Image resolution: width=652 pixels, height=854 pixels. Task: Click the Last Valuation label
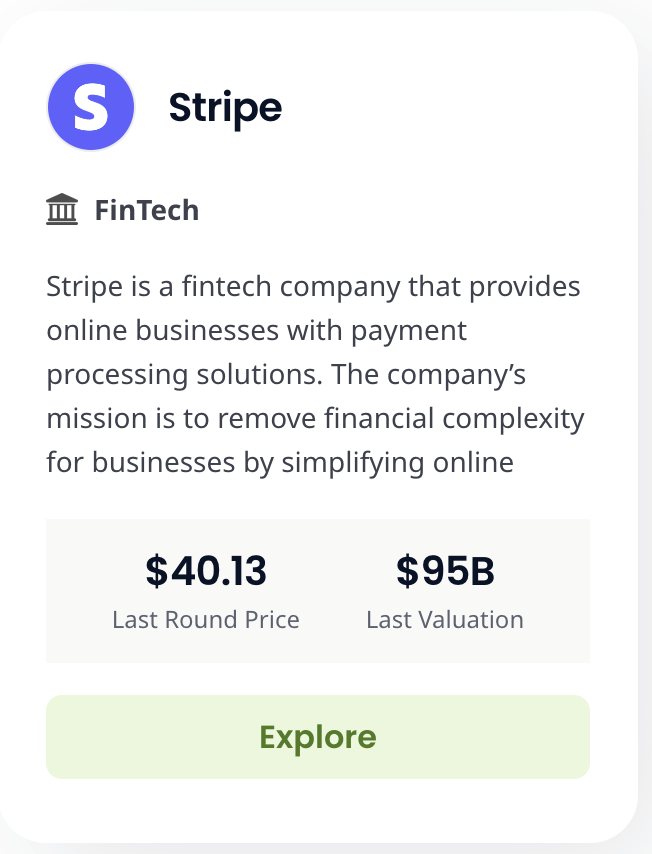pyautogui.click(x=445, y=620)
